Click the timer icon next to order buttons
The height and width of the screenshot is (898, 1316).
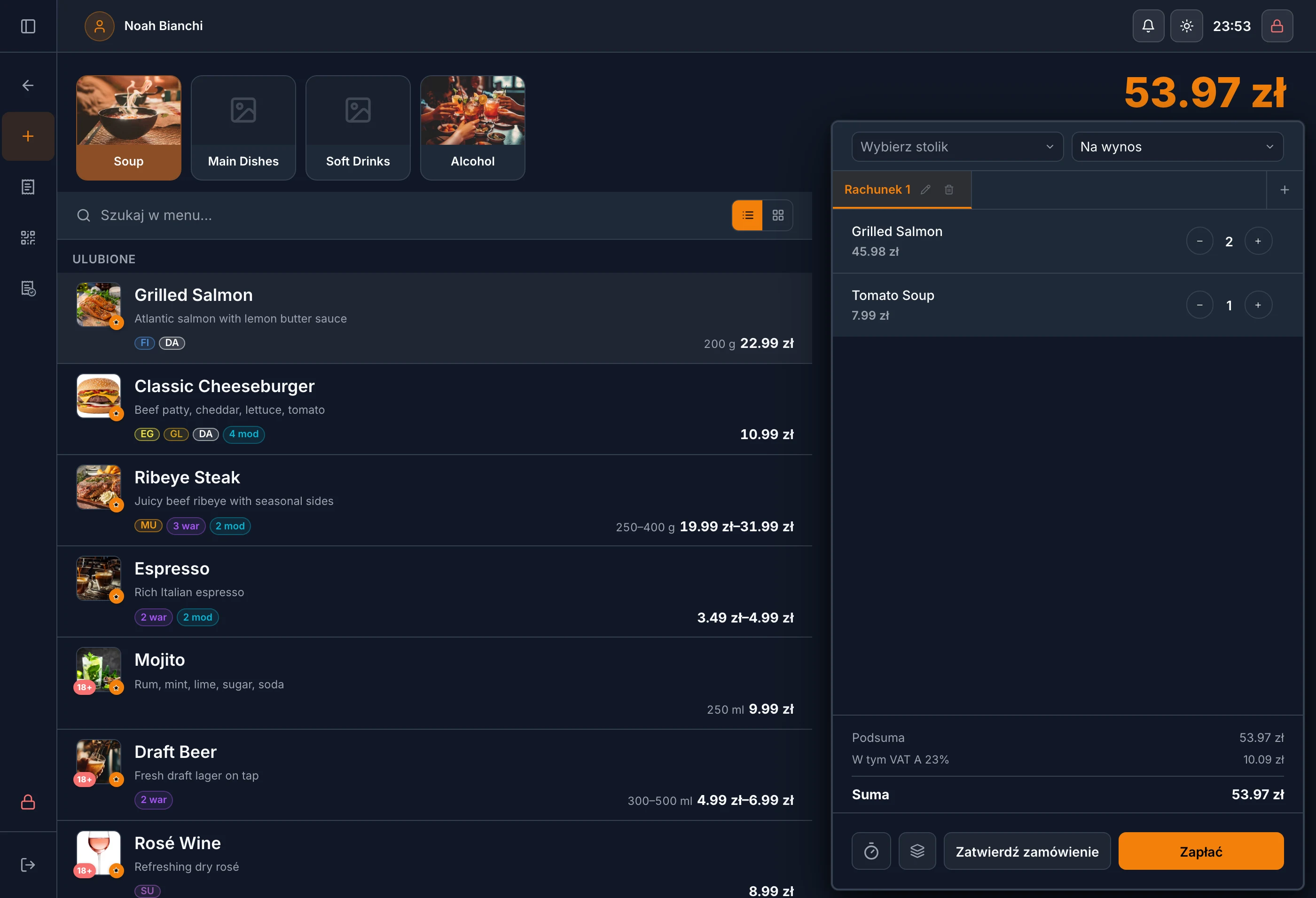871,851
